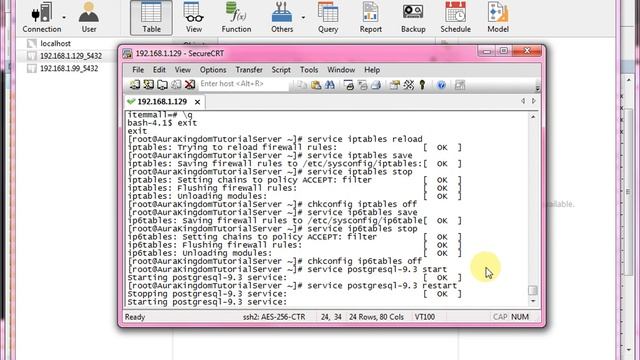Click the previous tab arrow in SecureCRT
Viewport: 640px width, 360px height.
click(x=523, y=101)
